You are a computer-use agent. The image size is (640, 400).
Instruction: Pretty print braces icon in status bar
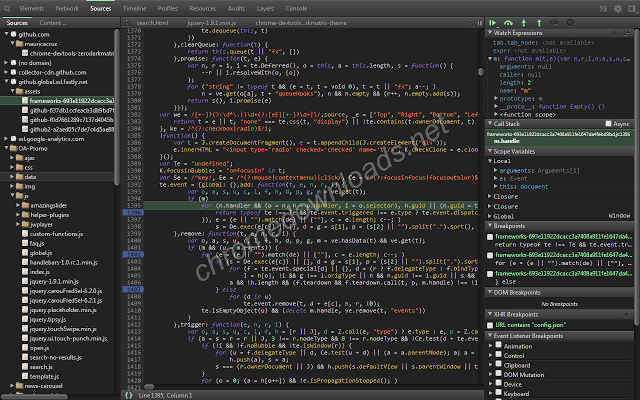coord(129,395)
